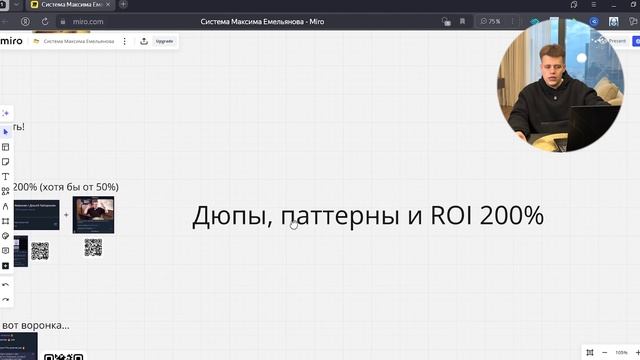Open board name Система Максима Емельянова
This screenshot has height=360, width=640.
coord(79,41)
